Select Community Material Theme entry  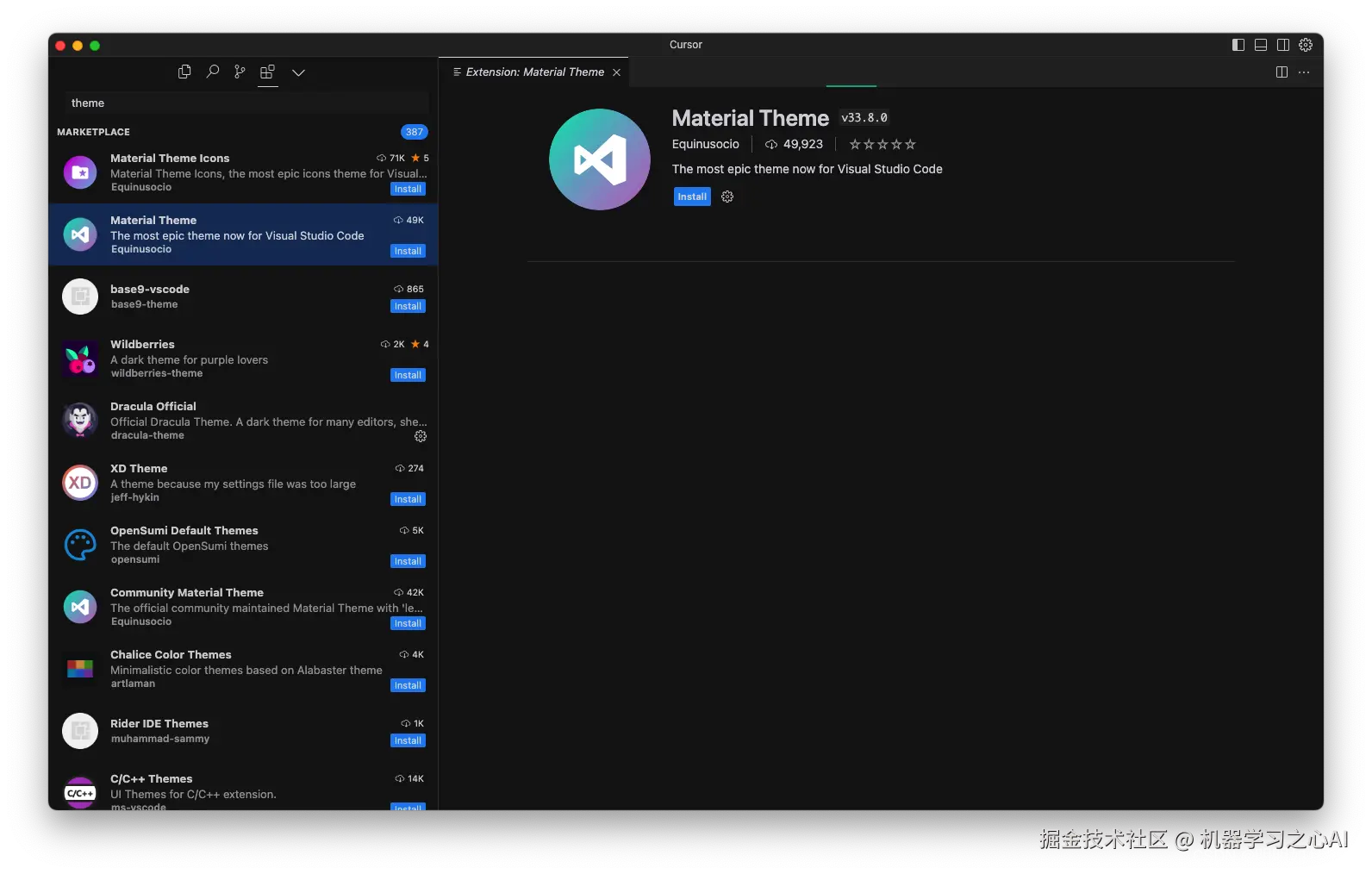pyautogui.click(x=243, y=607)
